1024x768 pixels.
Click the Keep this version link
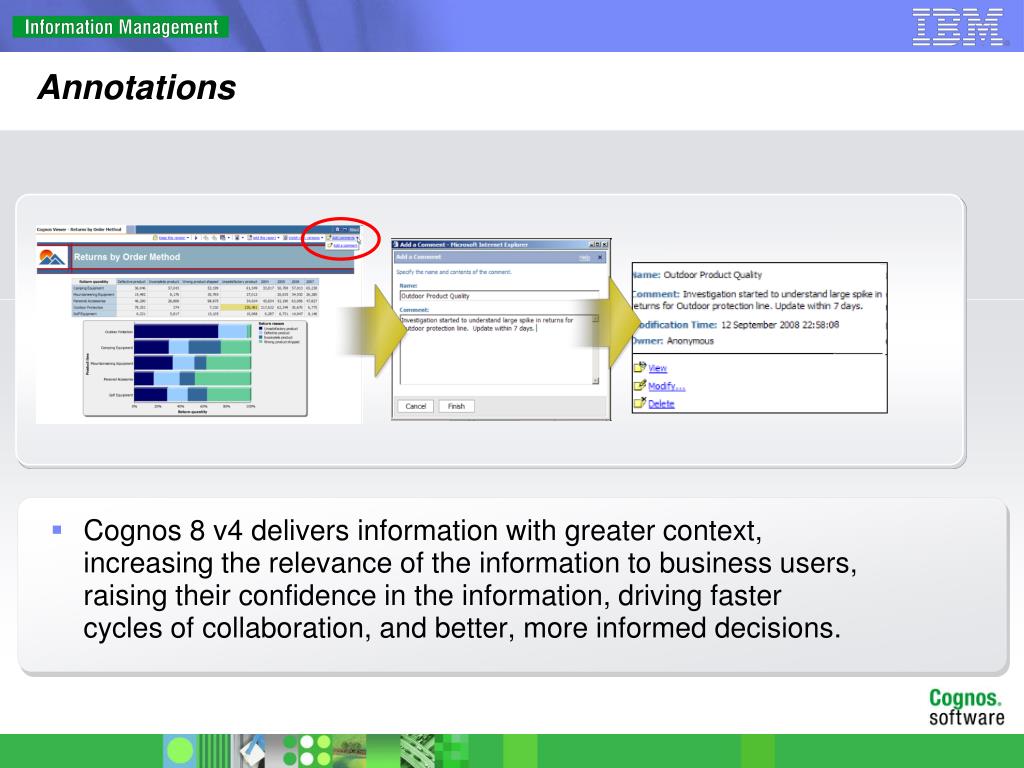pos(172,238)
